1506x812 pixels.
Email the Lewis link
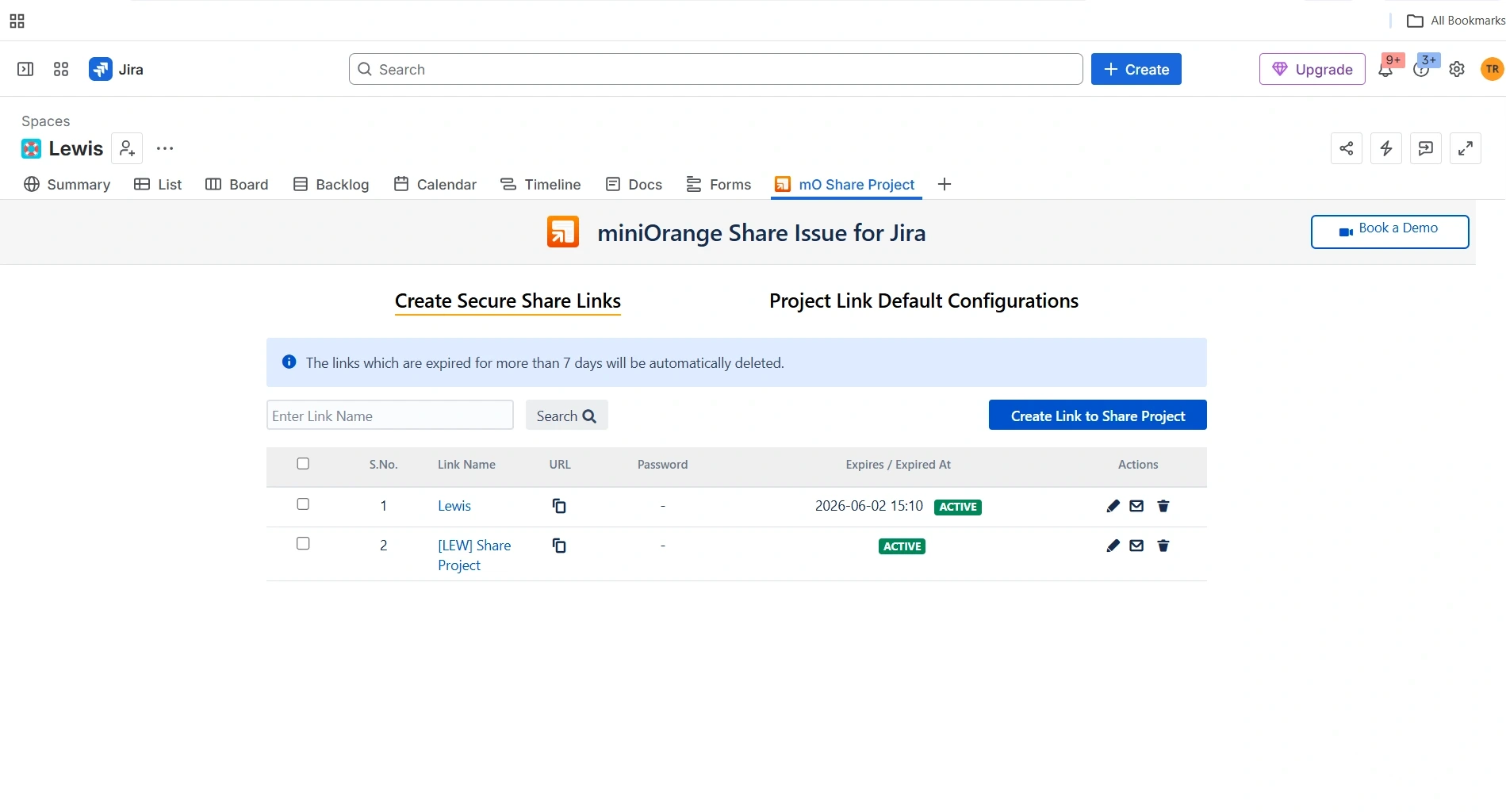(x=1136, y=506)
